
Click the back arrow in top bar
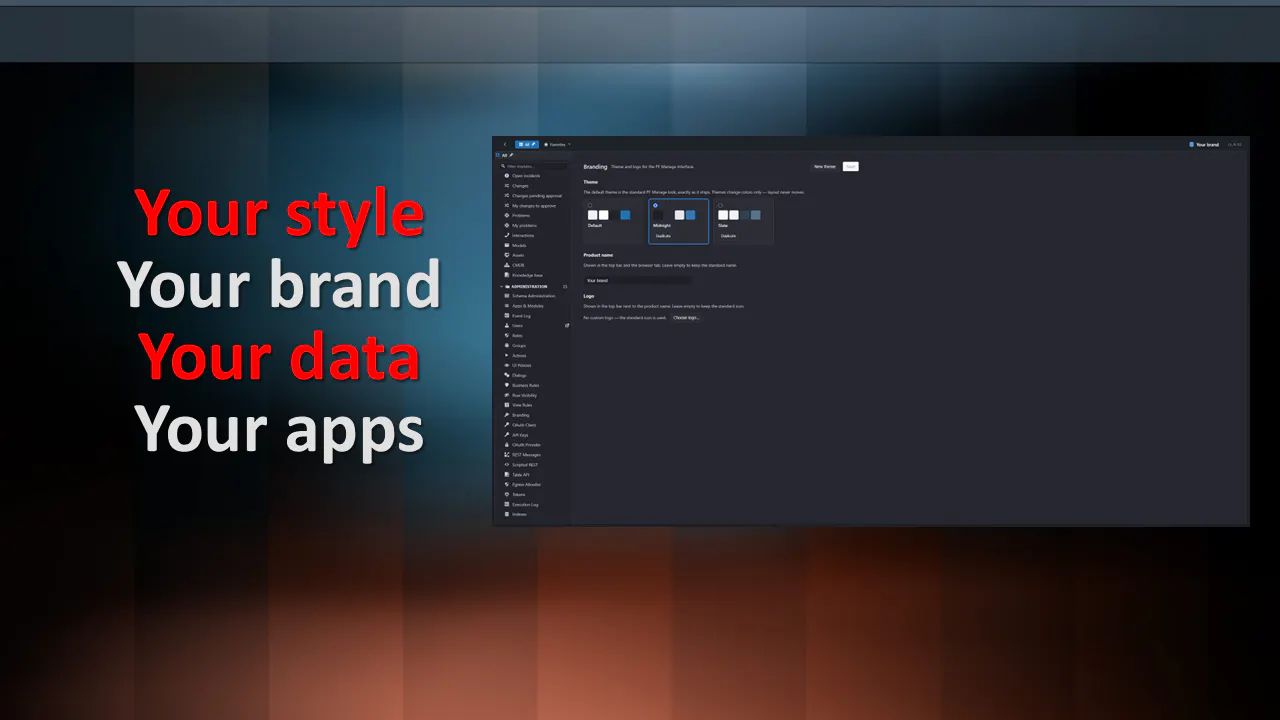[505, 144]
